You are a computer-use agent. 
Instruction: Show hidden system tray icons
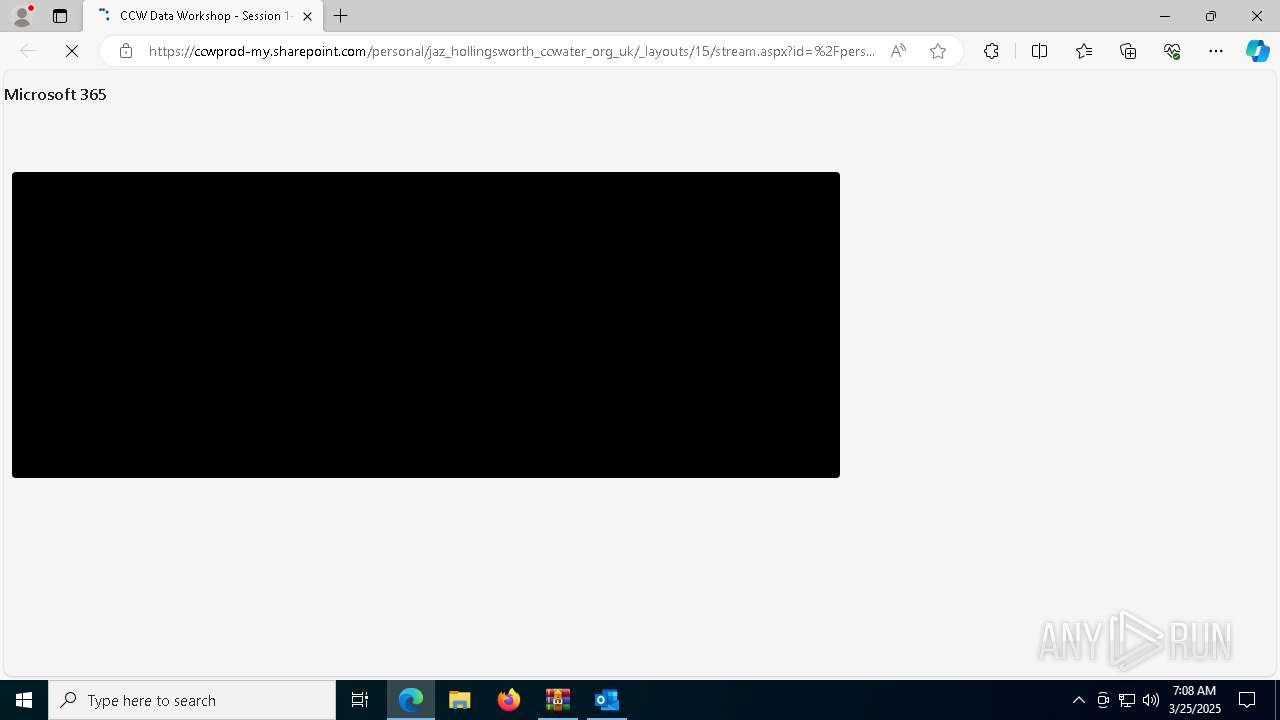1078,700
